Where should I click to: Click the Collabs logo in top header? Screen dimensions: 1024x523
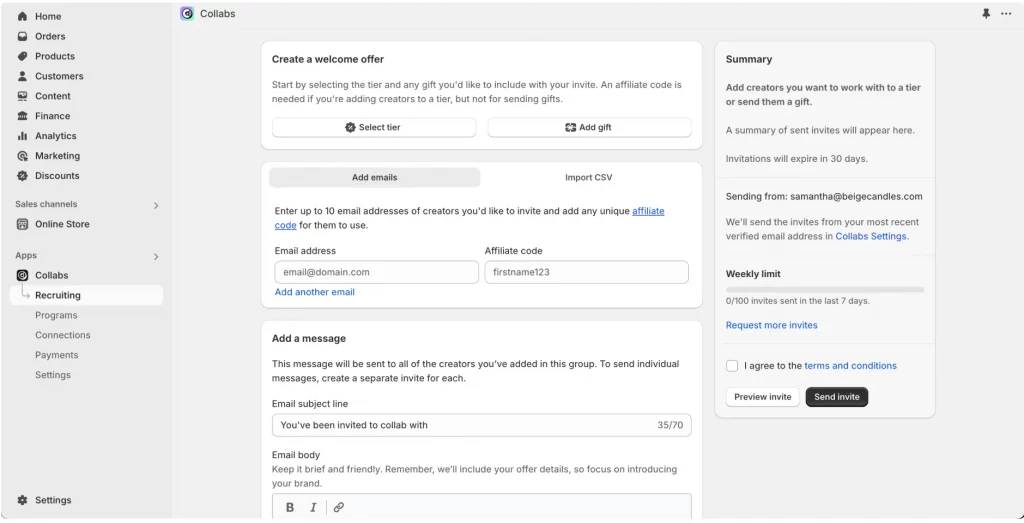pos(187,14)
